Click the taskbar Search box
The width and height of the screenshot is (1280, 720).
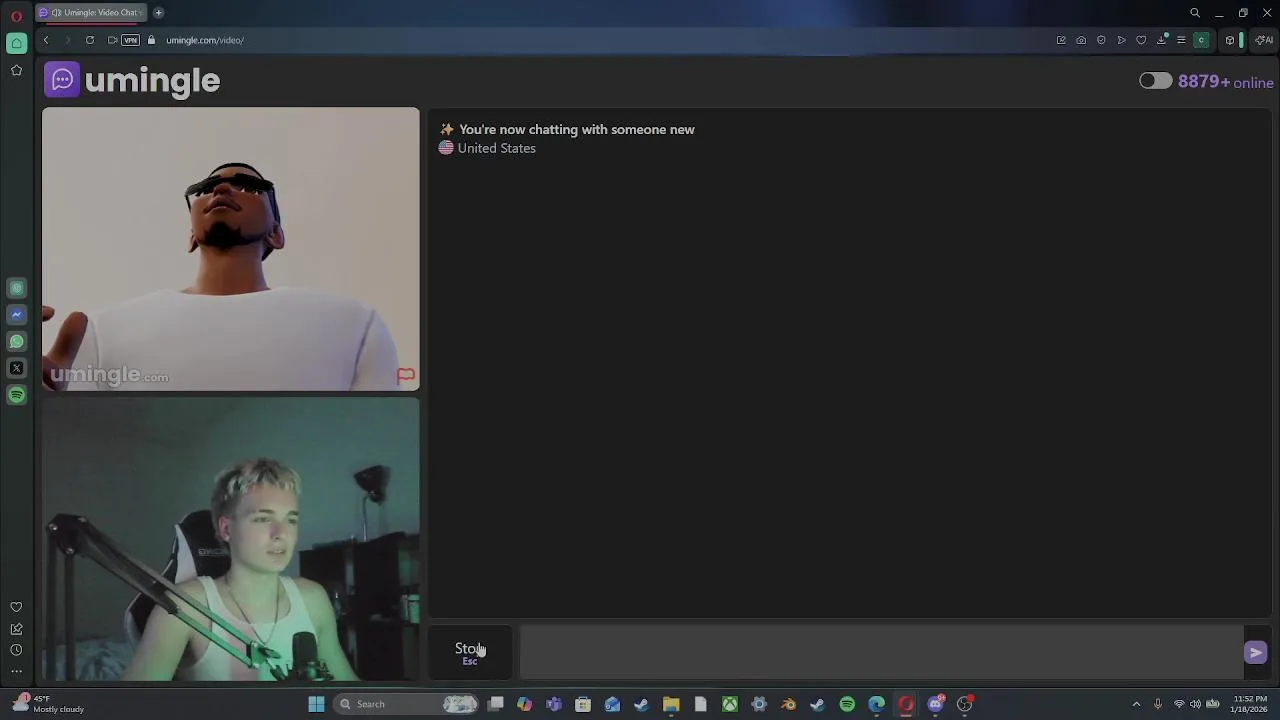point(408,704)
